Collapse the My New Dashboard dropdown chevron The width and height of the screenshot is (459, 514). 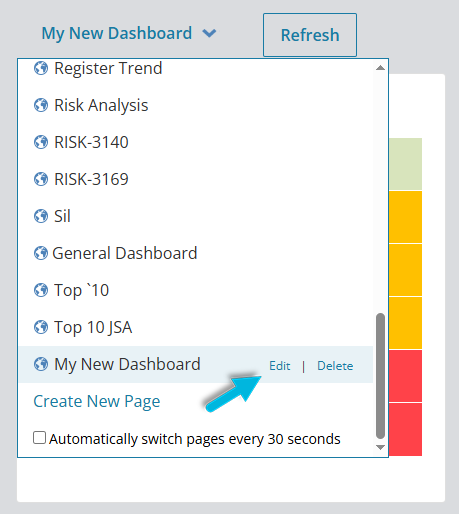209,33
